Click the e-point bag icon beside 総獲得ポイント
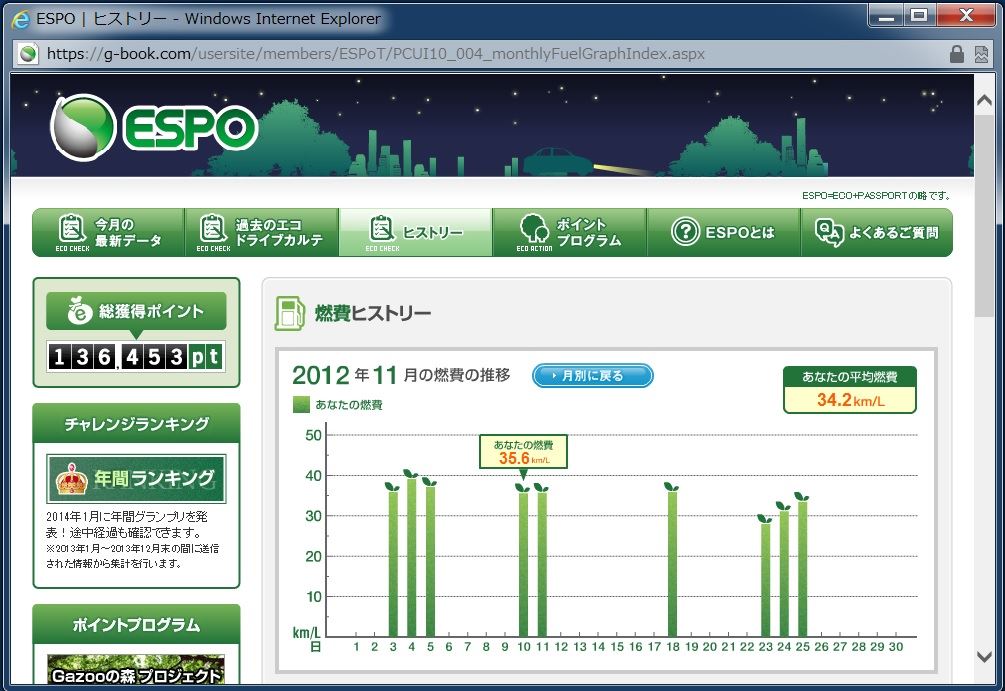Image resolution: width=1005 pixels, height=691 pixels. click(80, 310)
